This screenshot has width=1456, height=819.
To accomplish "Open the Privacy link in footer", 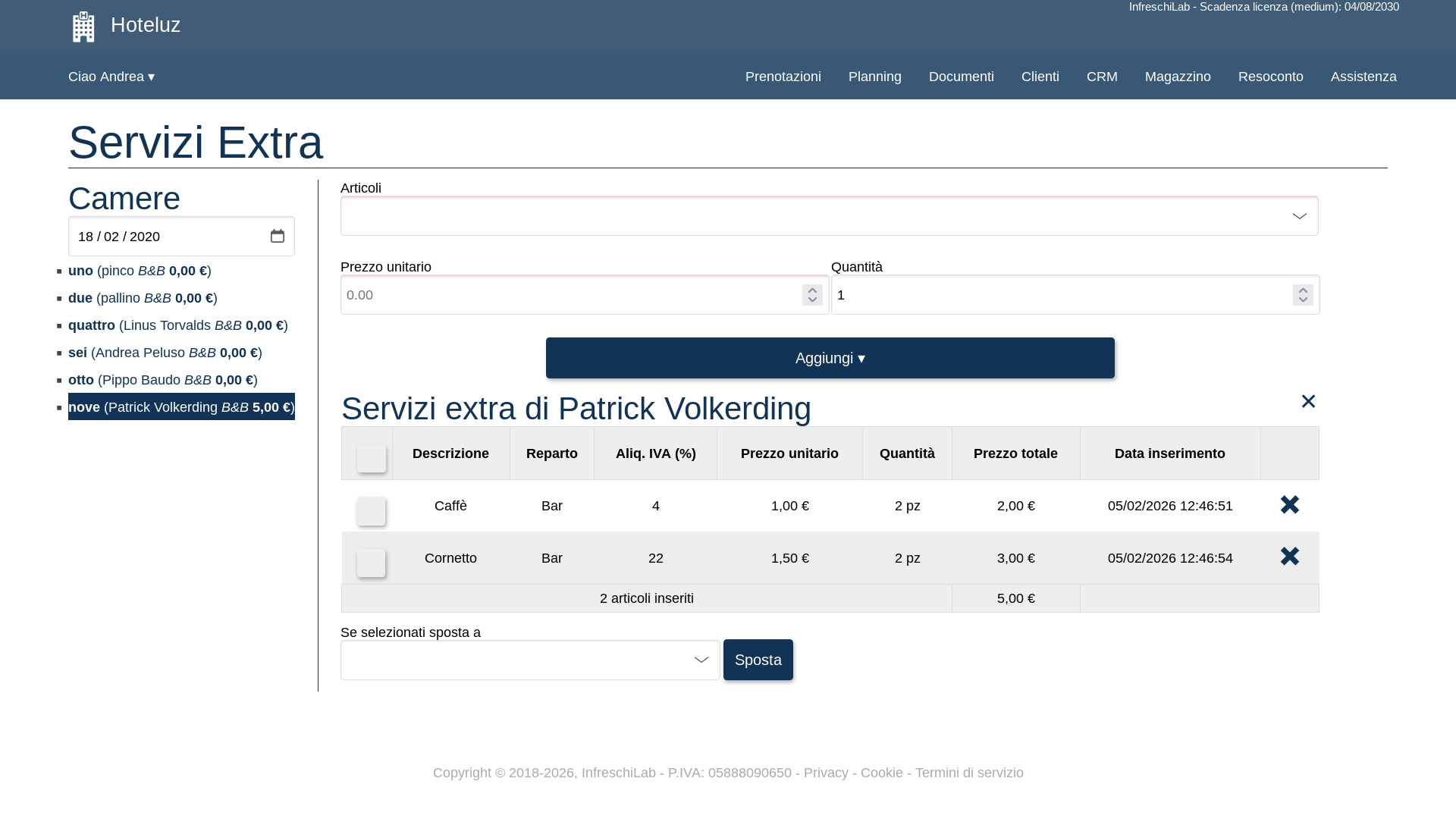I will (825, 773).
